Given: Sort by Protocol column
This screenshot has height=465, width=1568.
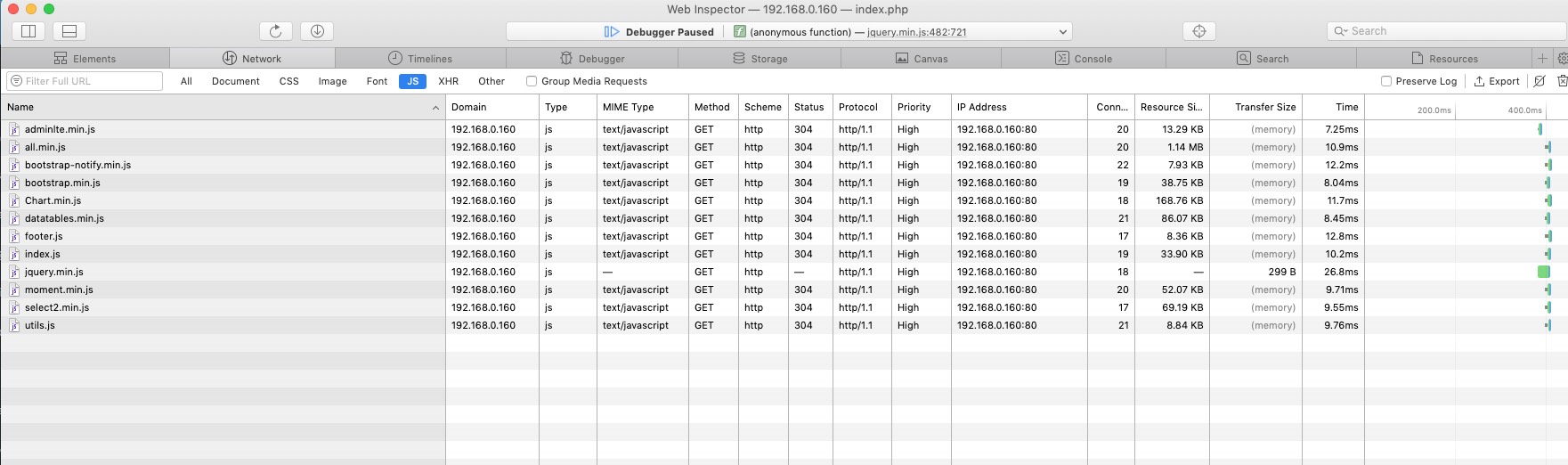Looking at the screenshot, I should 862,107.
